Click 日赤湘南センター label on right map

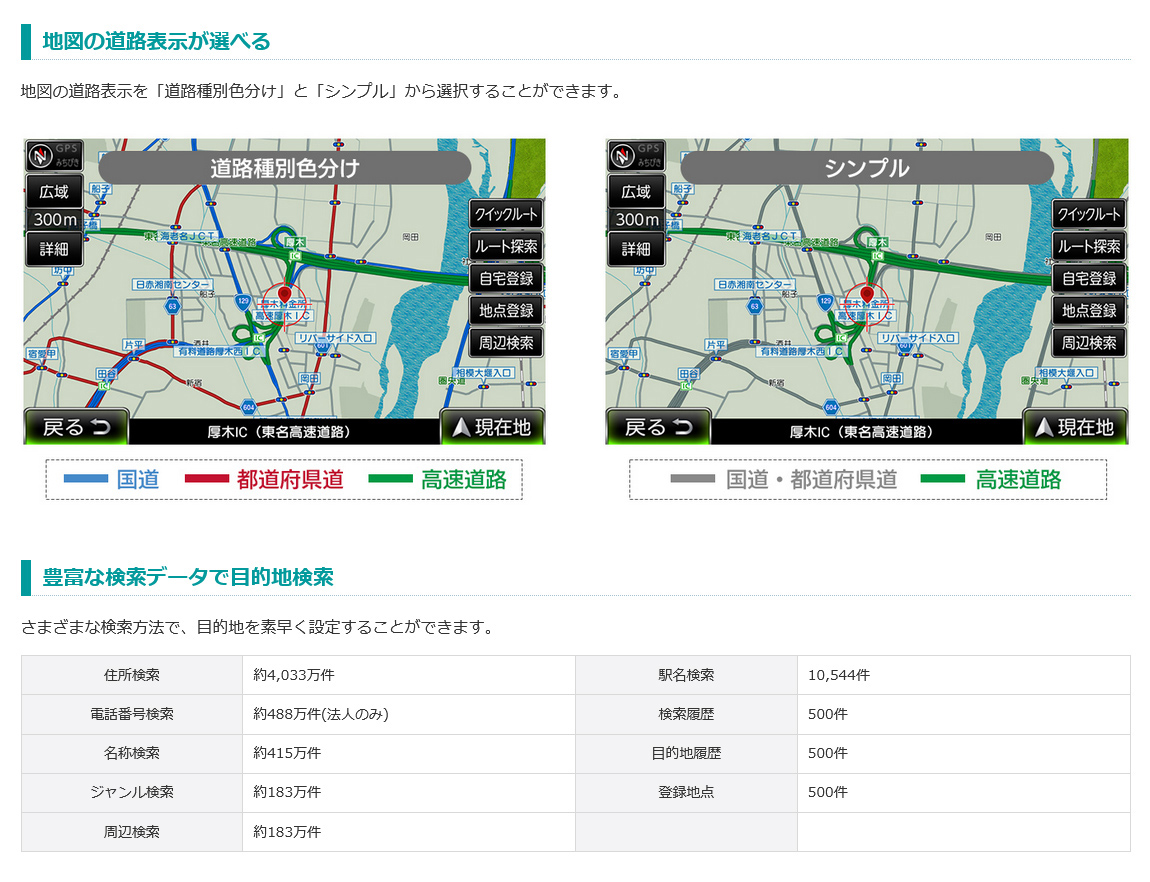pyautogui.click(x=754, y=284)
